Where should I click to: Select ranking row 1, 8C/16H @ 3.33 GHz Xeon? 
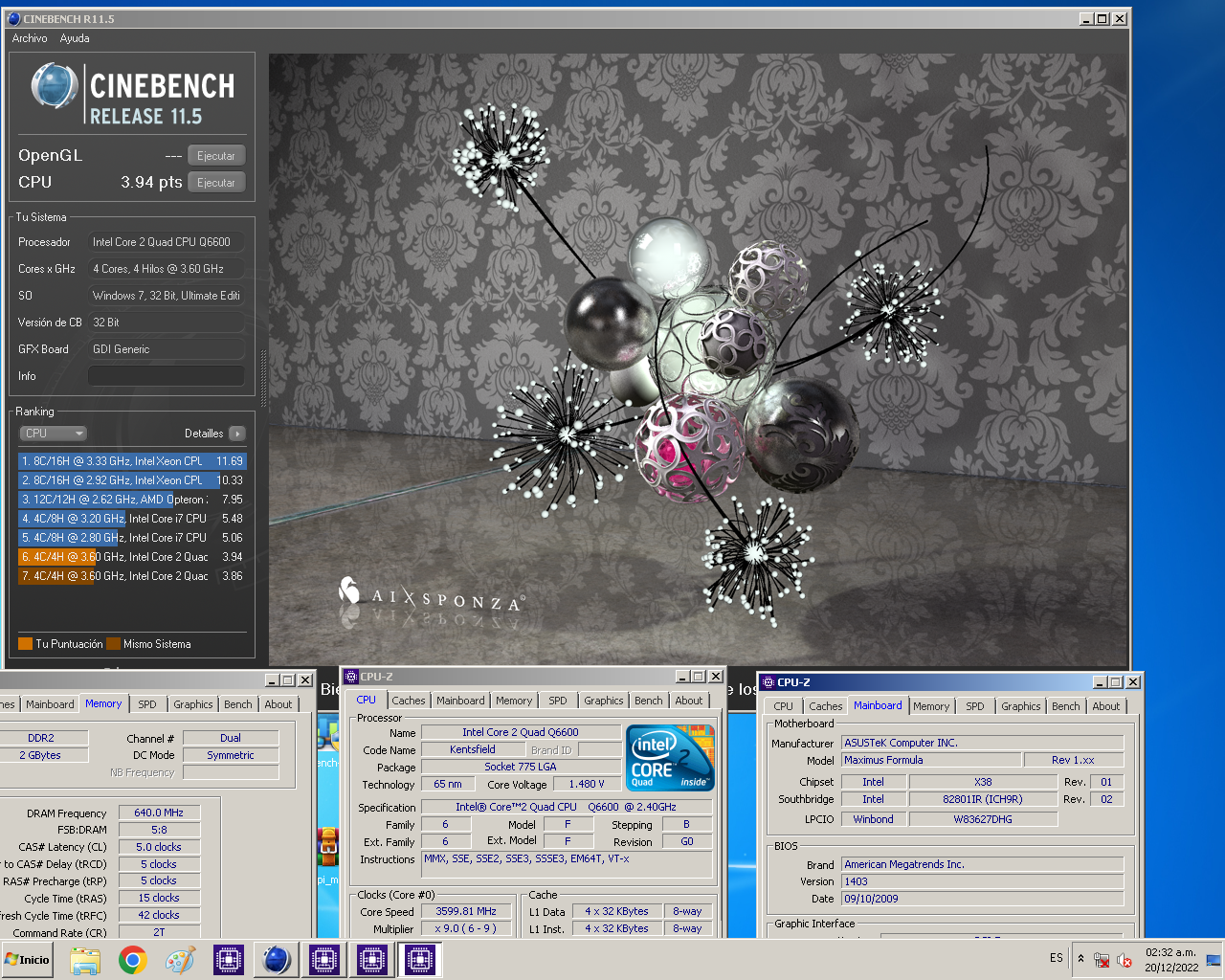click(132, 461)
